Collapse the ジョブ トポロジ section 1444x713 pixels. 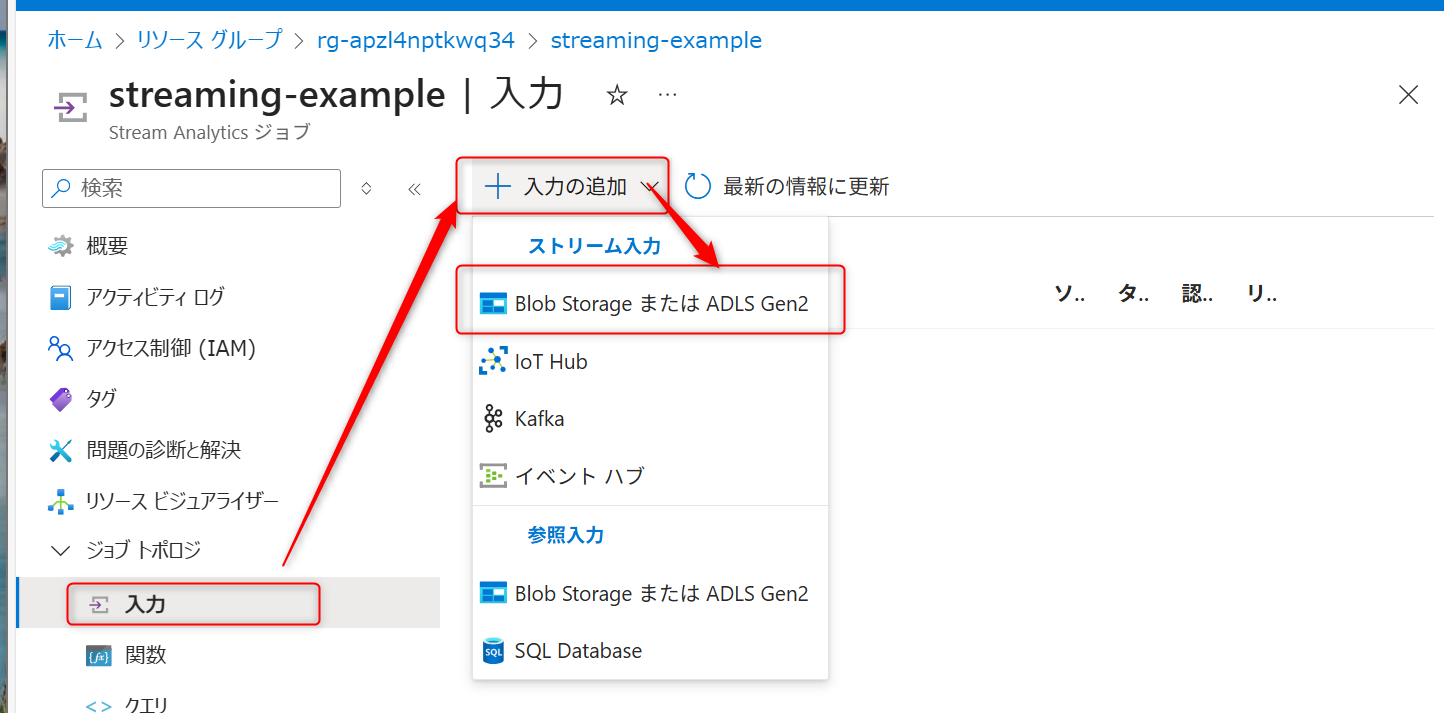(x=60, y=550)
